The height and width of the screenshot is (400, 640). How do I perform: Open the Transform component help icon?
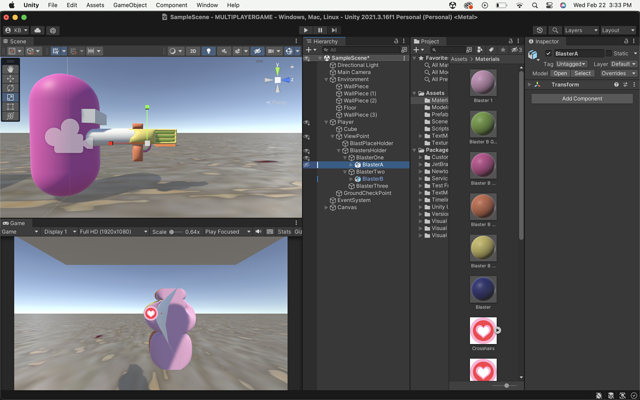[x=616, y=84]
